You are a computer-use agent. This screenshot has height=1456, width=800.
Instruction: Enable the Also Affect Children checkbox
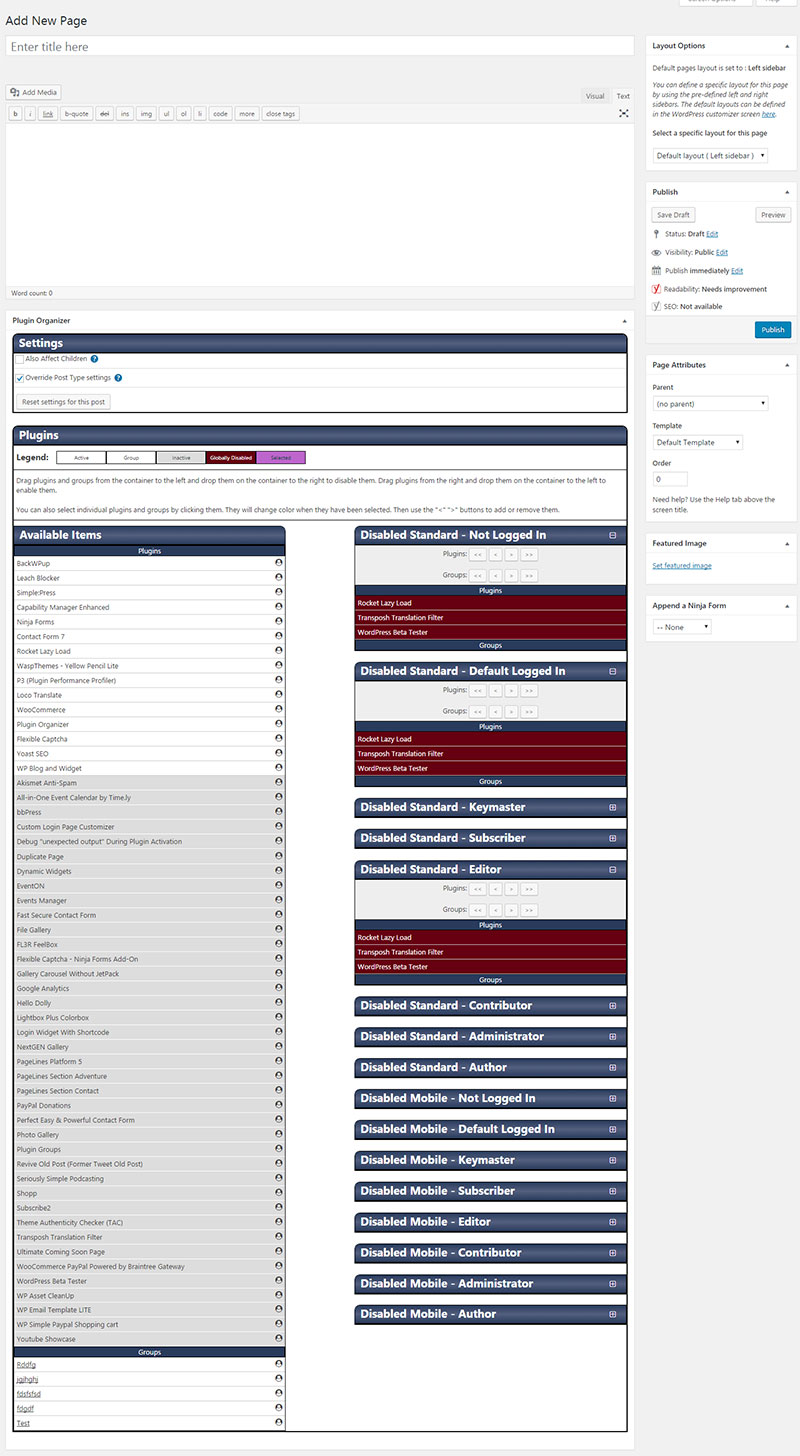[20, 358]
